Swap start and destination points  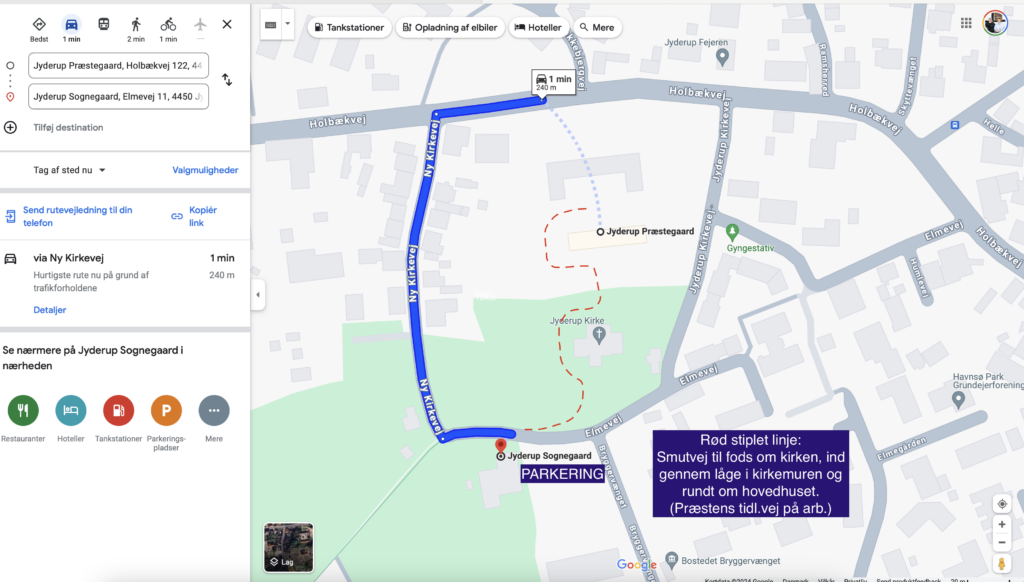(227, 80)
